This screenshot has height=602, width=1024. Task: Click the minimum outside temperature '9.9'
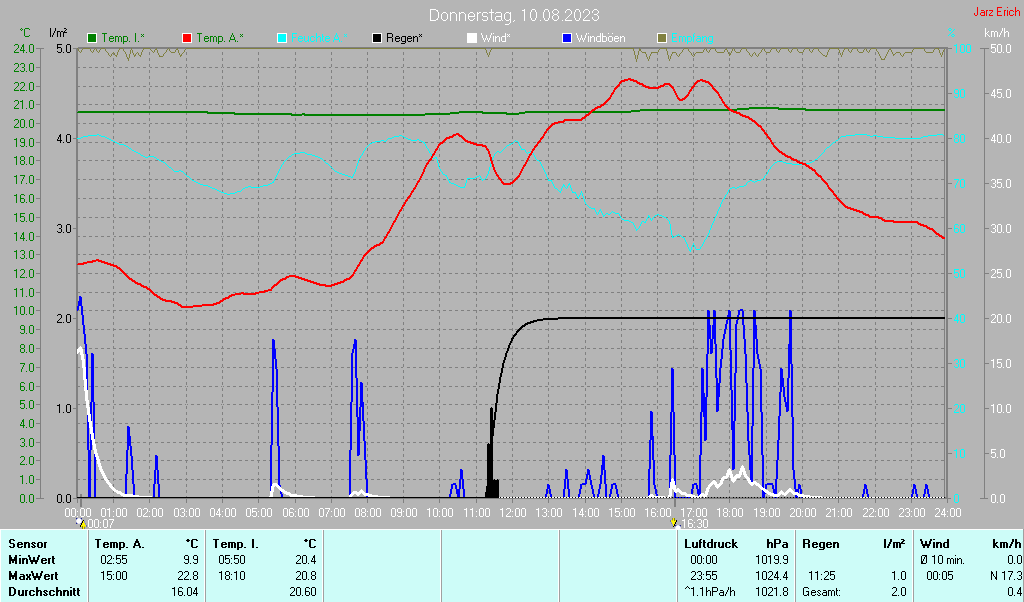[x=190, y=560]
